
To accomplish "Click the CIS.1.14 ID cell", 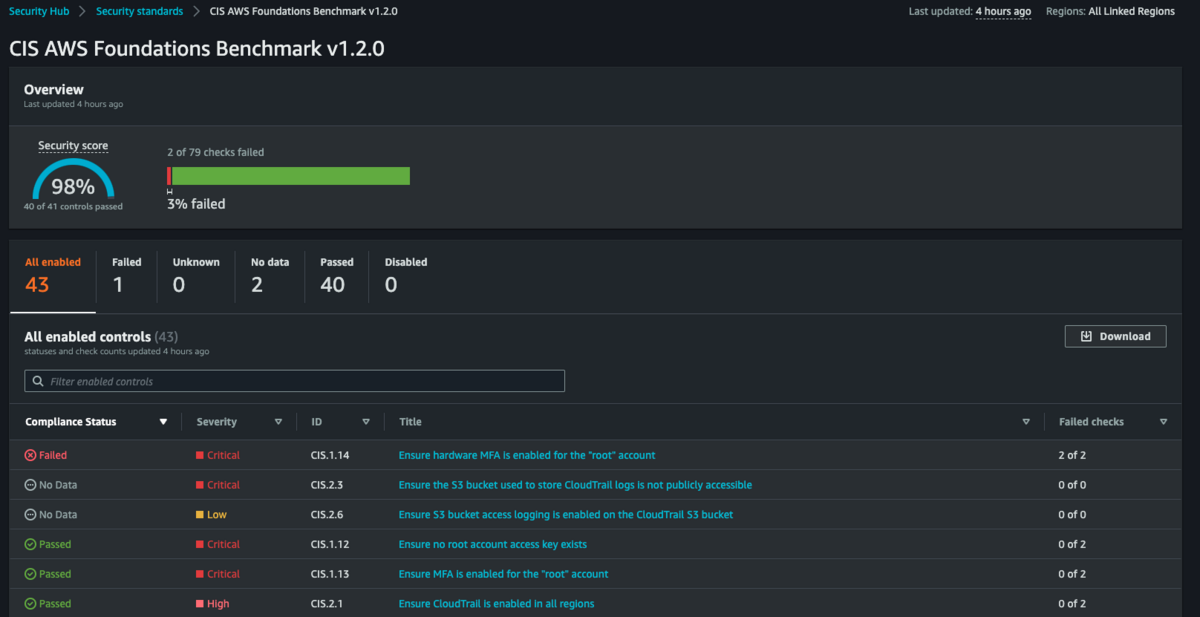I will [328, 455].
